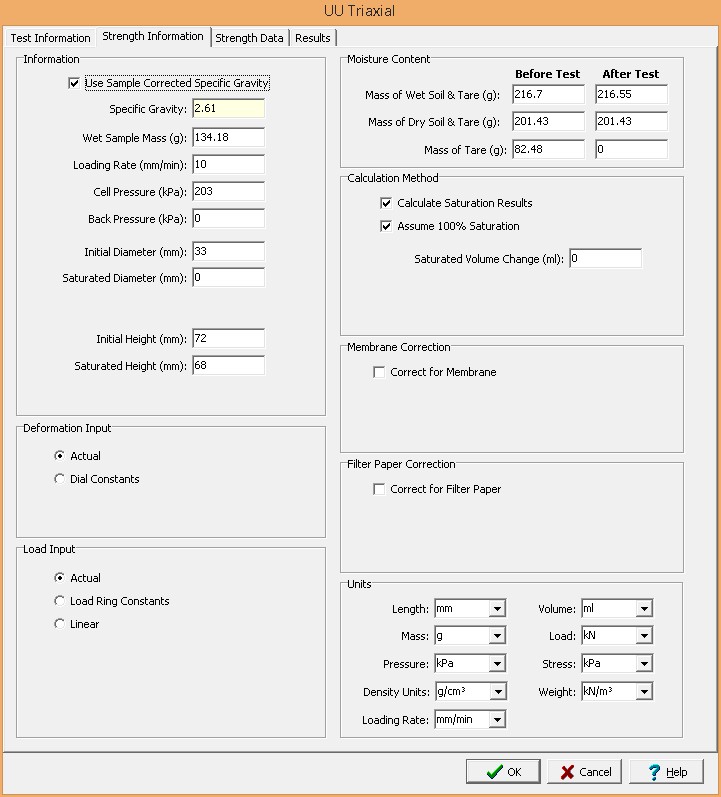Click the Saturated Volume Change field

pyautogui.click(x=605, y=258)
